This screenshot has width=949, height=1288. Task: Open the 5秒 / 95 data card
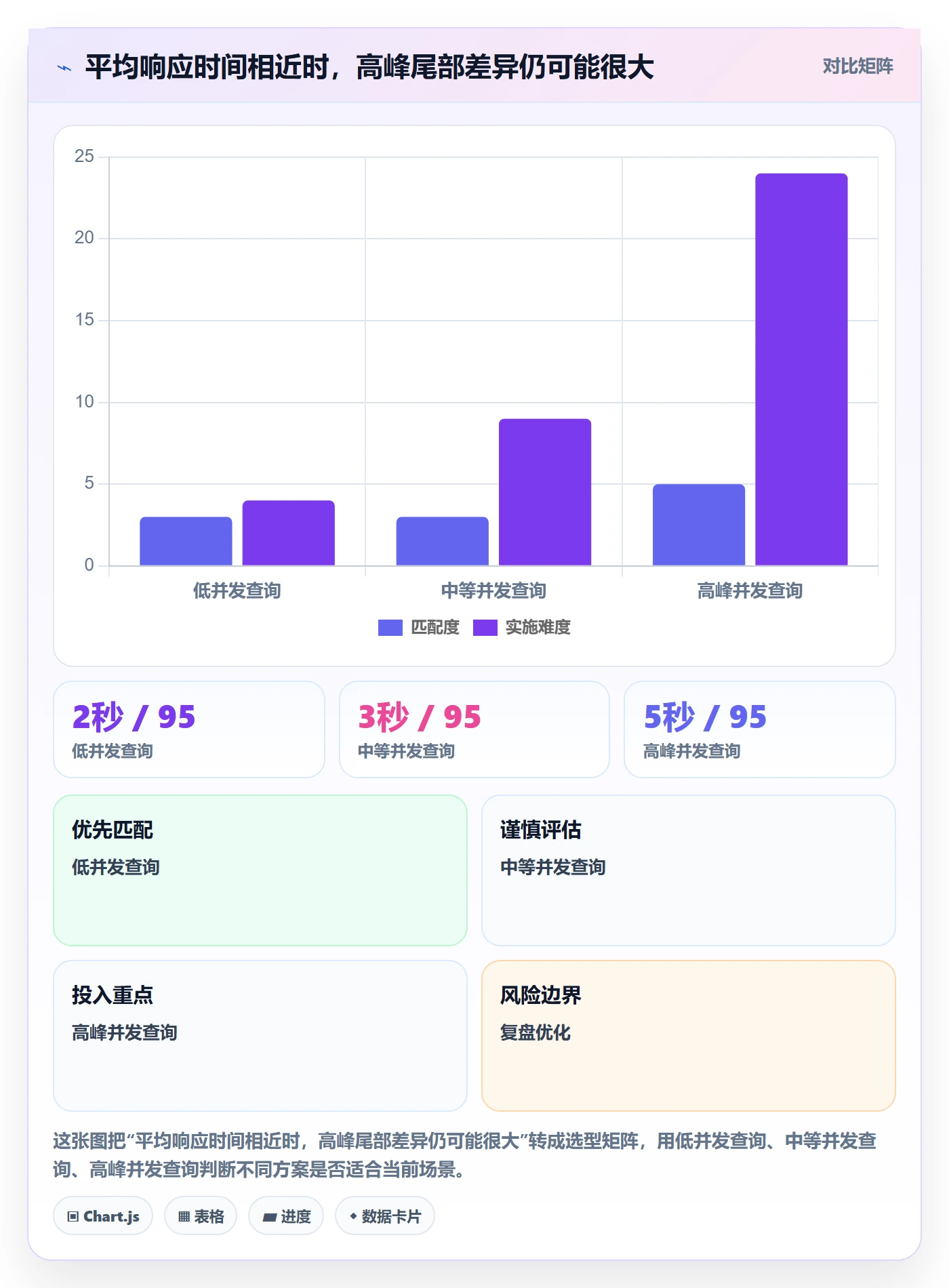[760, 729]
